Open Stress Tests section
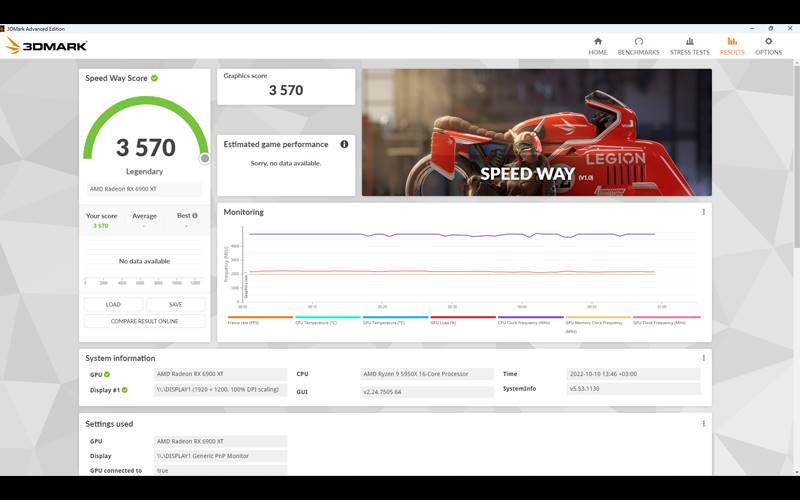 pos(689,46)
